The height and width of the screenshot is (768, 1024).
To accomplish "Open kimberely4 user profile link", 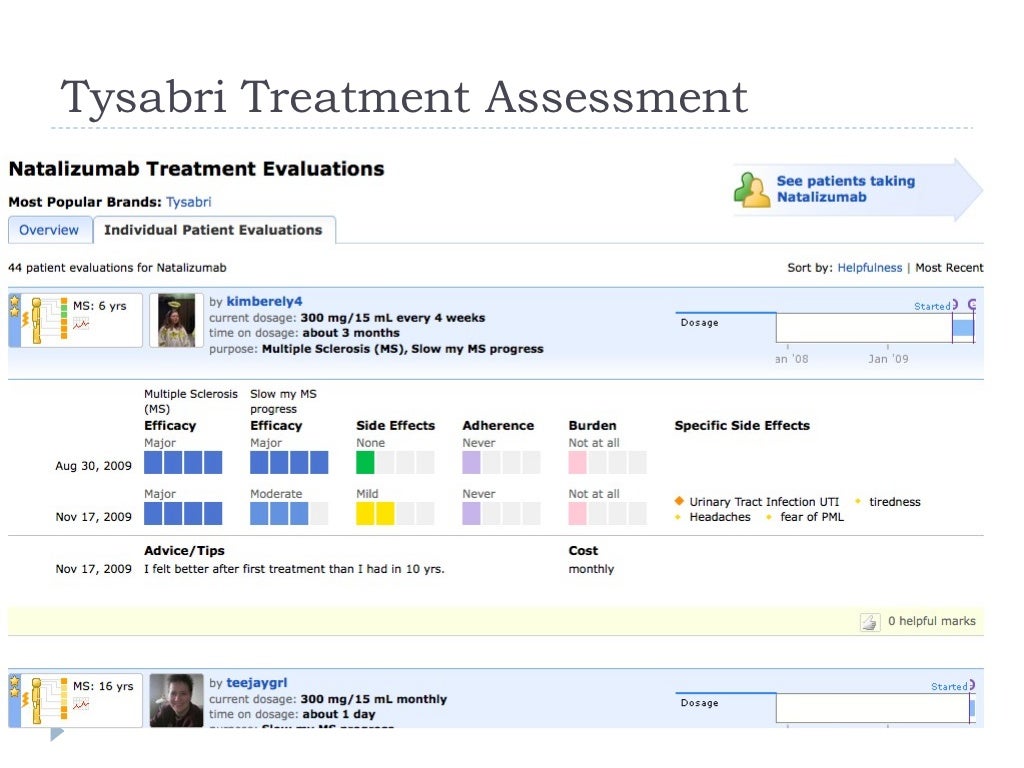I will click(264, 302).
